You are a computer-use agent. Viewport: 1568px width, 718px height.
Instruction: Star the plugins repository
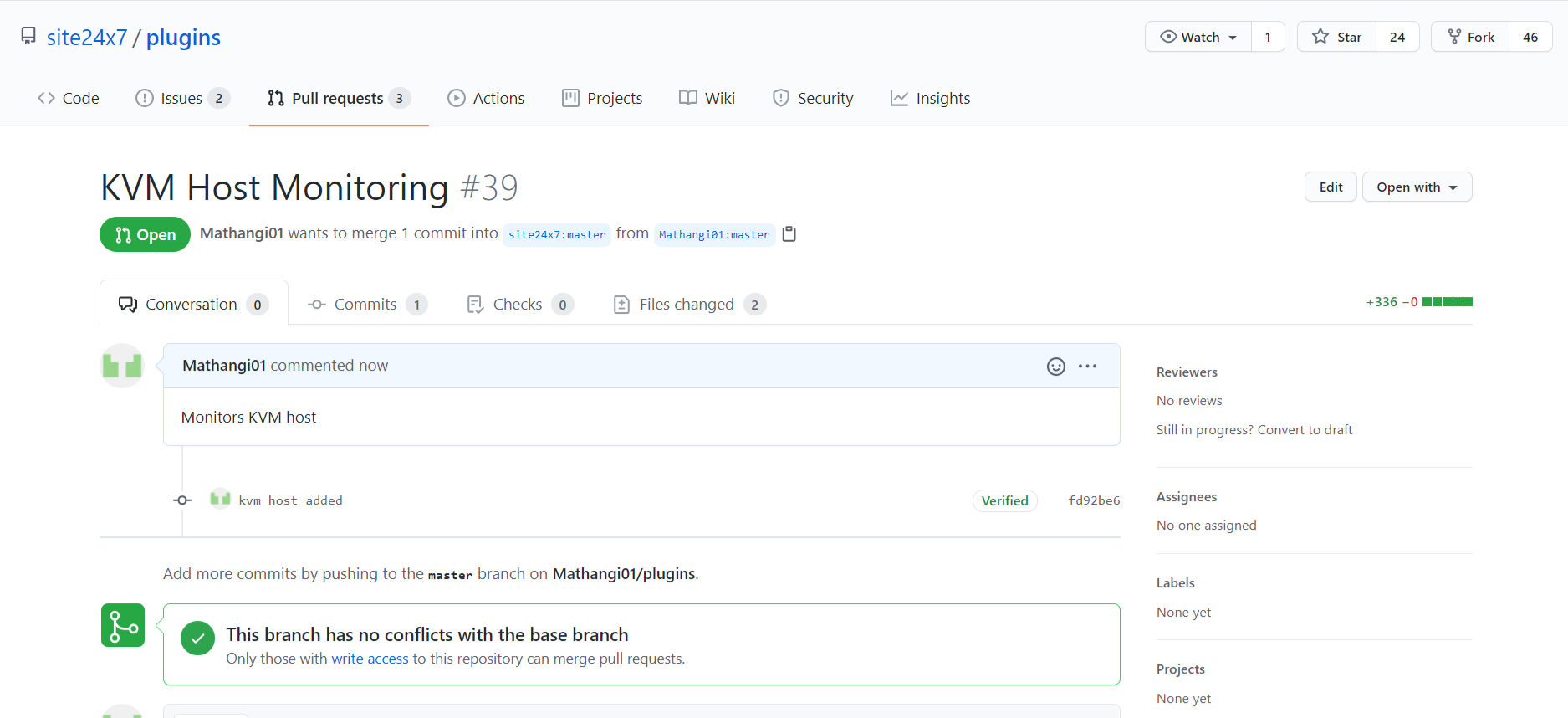tap(1336, 37)
